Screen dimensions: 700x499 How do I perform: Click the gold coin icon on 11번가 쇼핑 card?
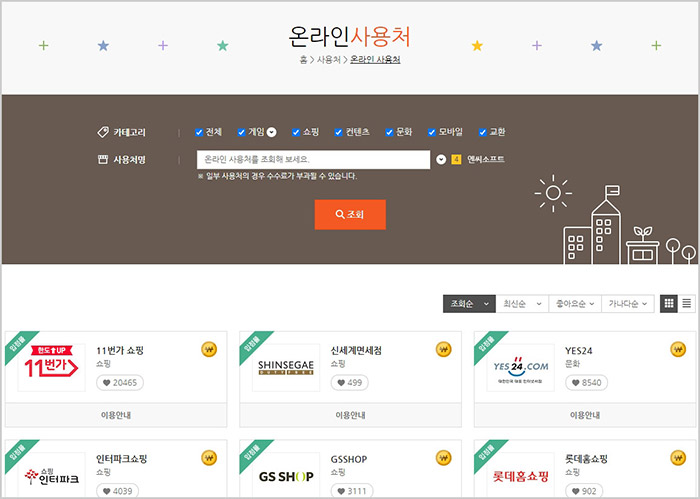[x=209, y=349]
